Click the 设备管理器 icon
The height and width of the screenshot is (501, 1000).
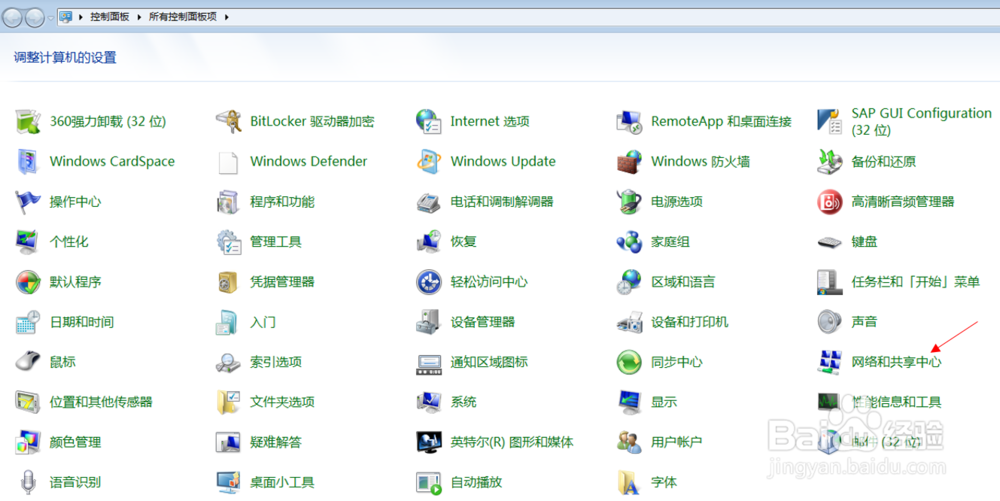point(429,322)
